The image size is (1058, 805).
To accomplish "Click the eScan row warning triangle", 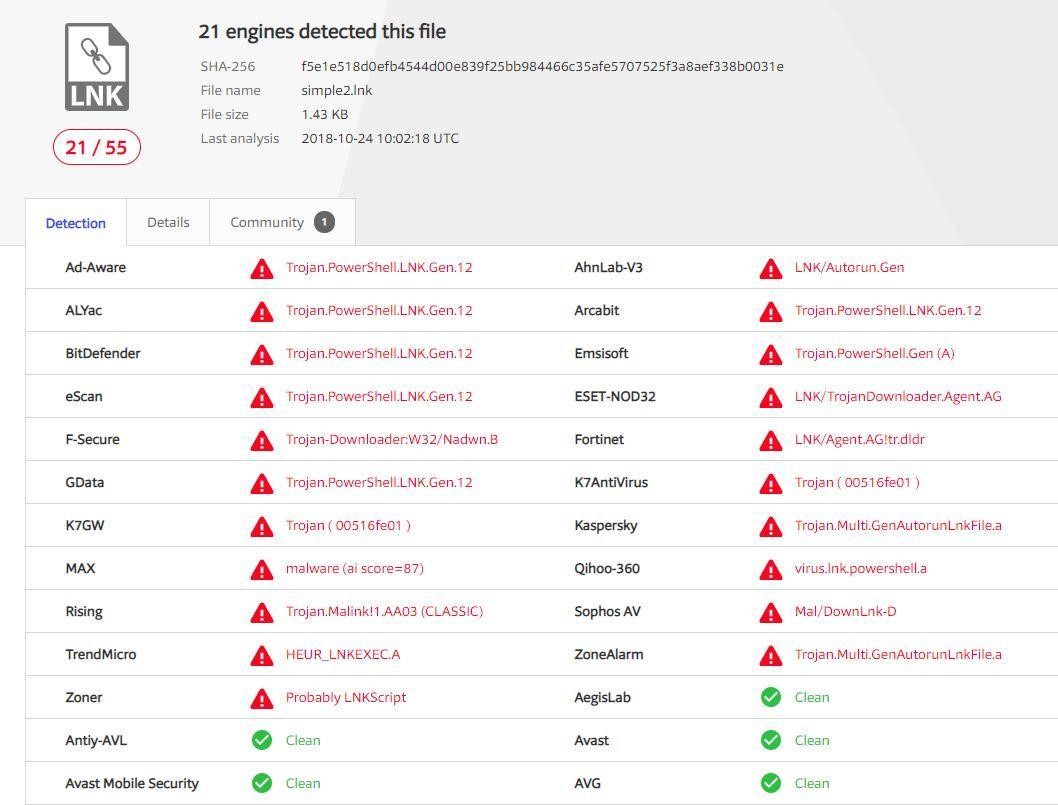I will point(262,397).
